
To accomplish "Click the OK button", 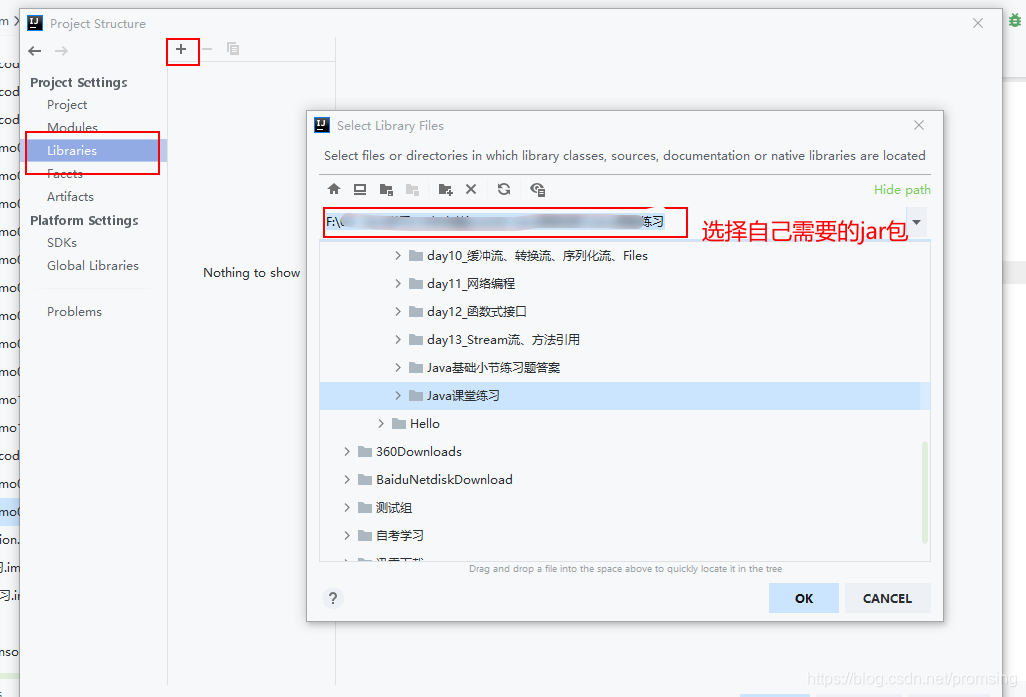I will click(x=804, y=598).
